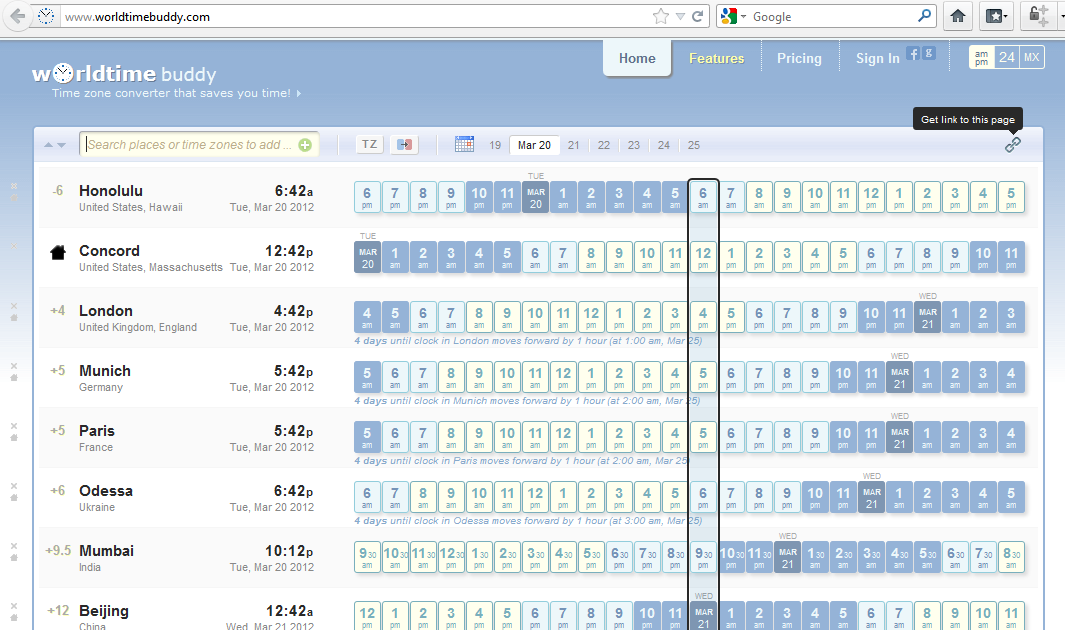Select the MAR 21 cell in London row
Screen dimensions: 1065x630
tap(928, 317)
